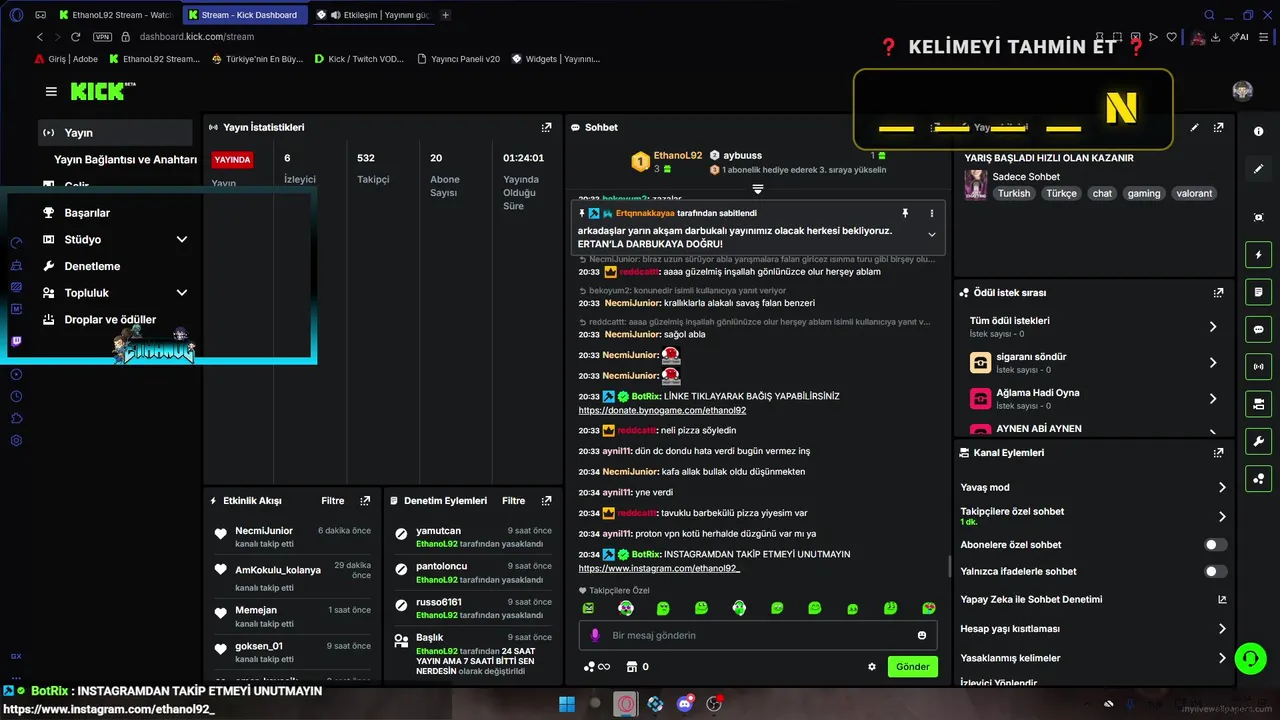Switch to EthanoL92 Stream browser tab
The width and height of the screenshot is (1280, 720).
pyautogui.click(x=114, y=15)
